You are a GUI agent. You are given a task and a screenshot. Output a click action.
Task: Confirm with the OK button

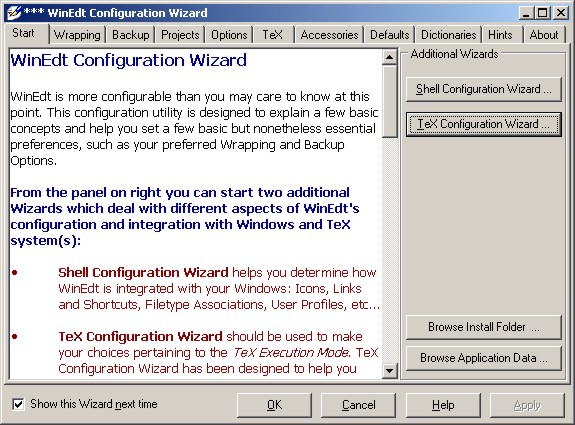[274, 405]
